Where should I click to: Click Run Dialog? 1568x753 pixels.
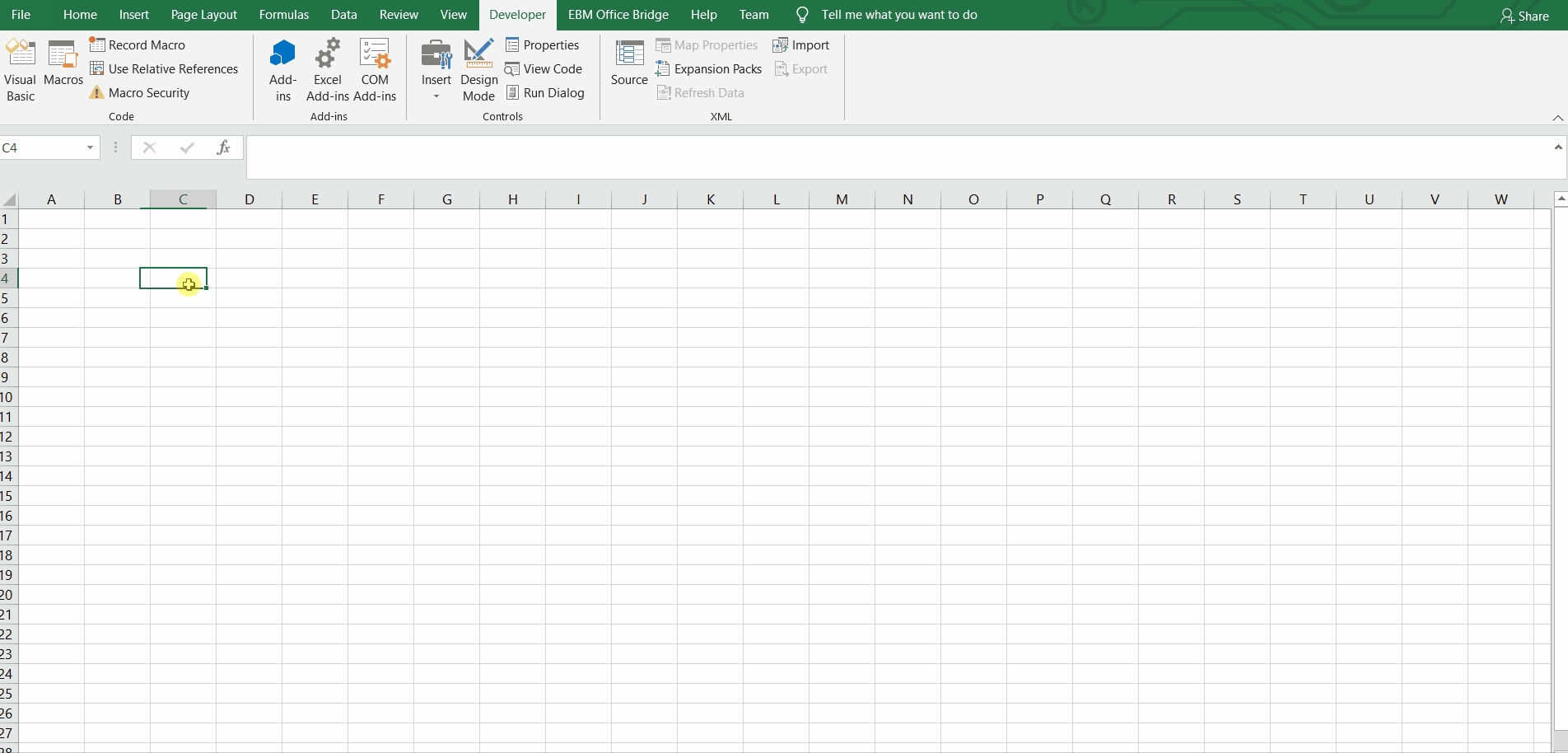click(546, 92)
